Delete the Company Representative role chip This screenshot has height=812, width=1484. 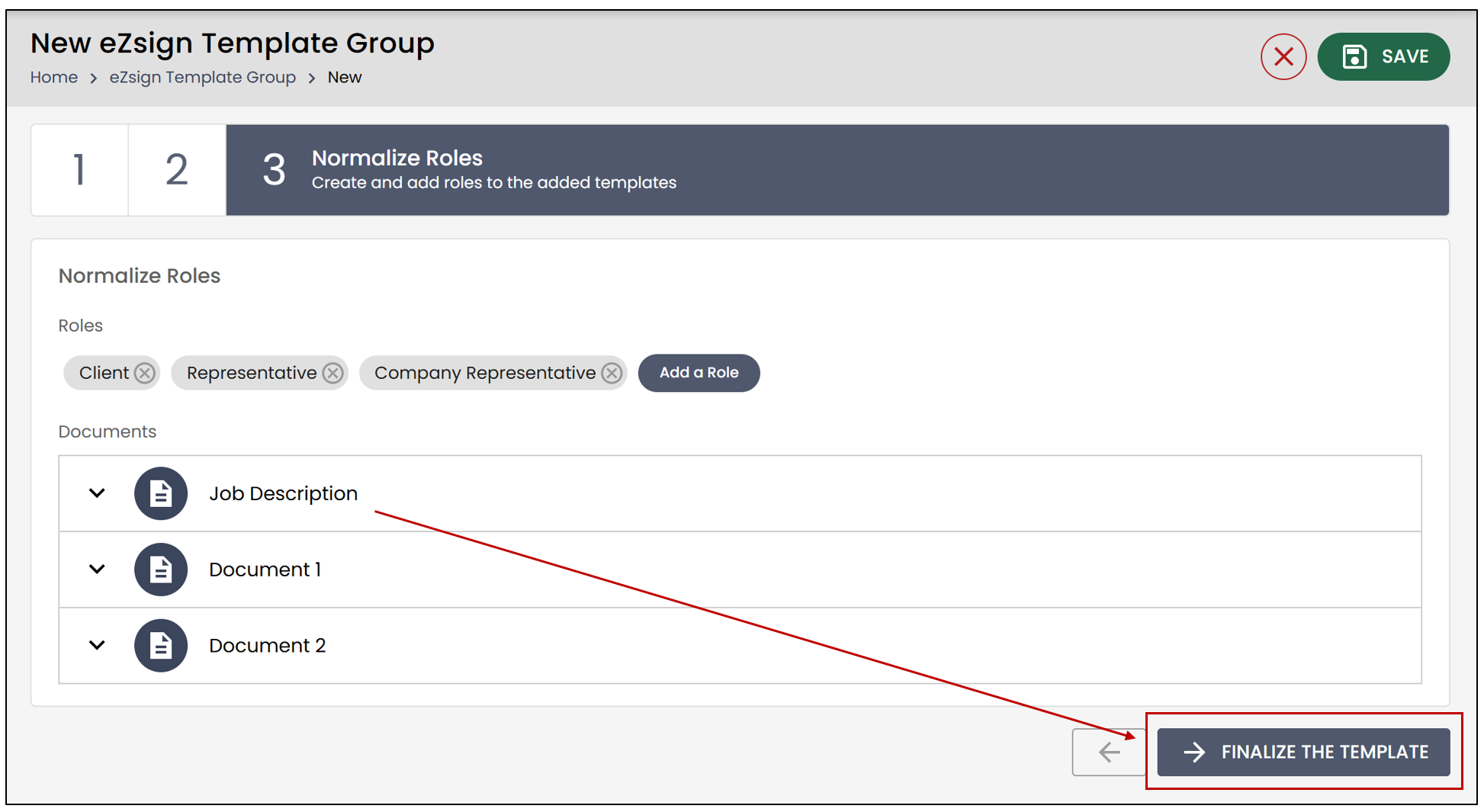[x=612, y=373]
